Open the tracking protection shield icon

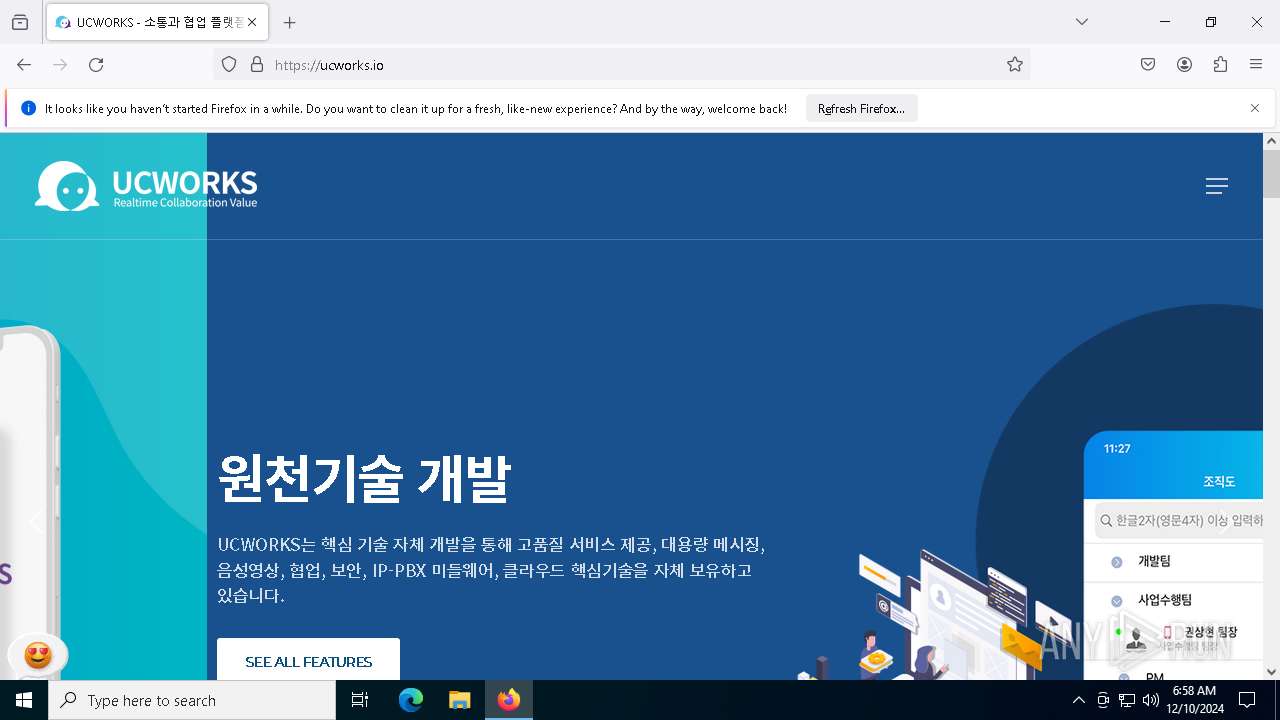coord(229,65)
